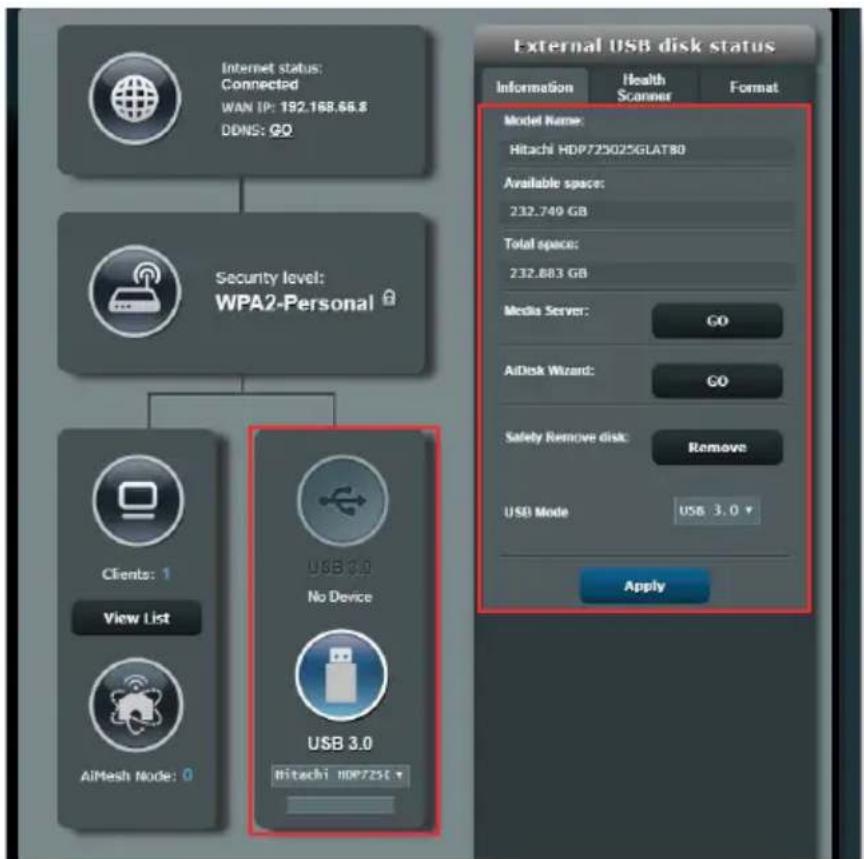The image size is (864, 859).
Task: Click the Total space 232.883 GB value
Action: (548, 273)
